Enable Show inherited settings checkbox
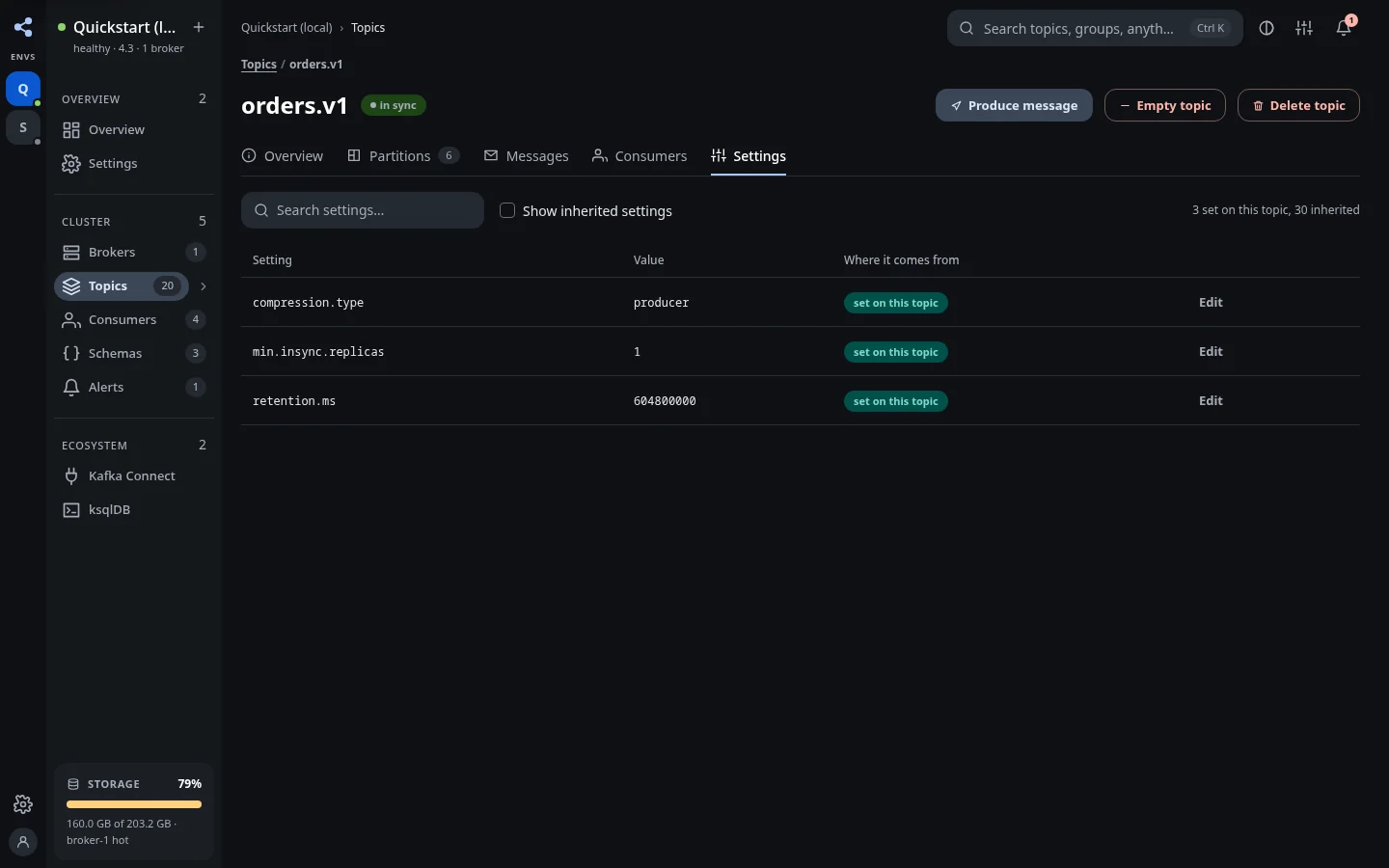The width and height of the screenshot is (1389, 868). pyautogui.click(x=507, y=210)
